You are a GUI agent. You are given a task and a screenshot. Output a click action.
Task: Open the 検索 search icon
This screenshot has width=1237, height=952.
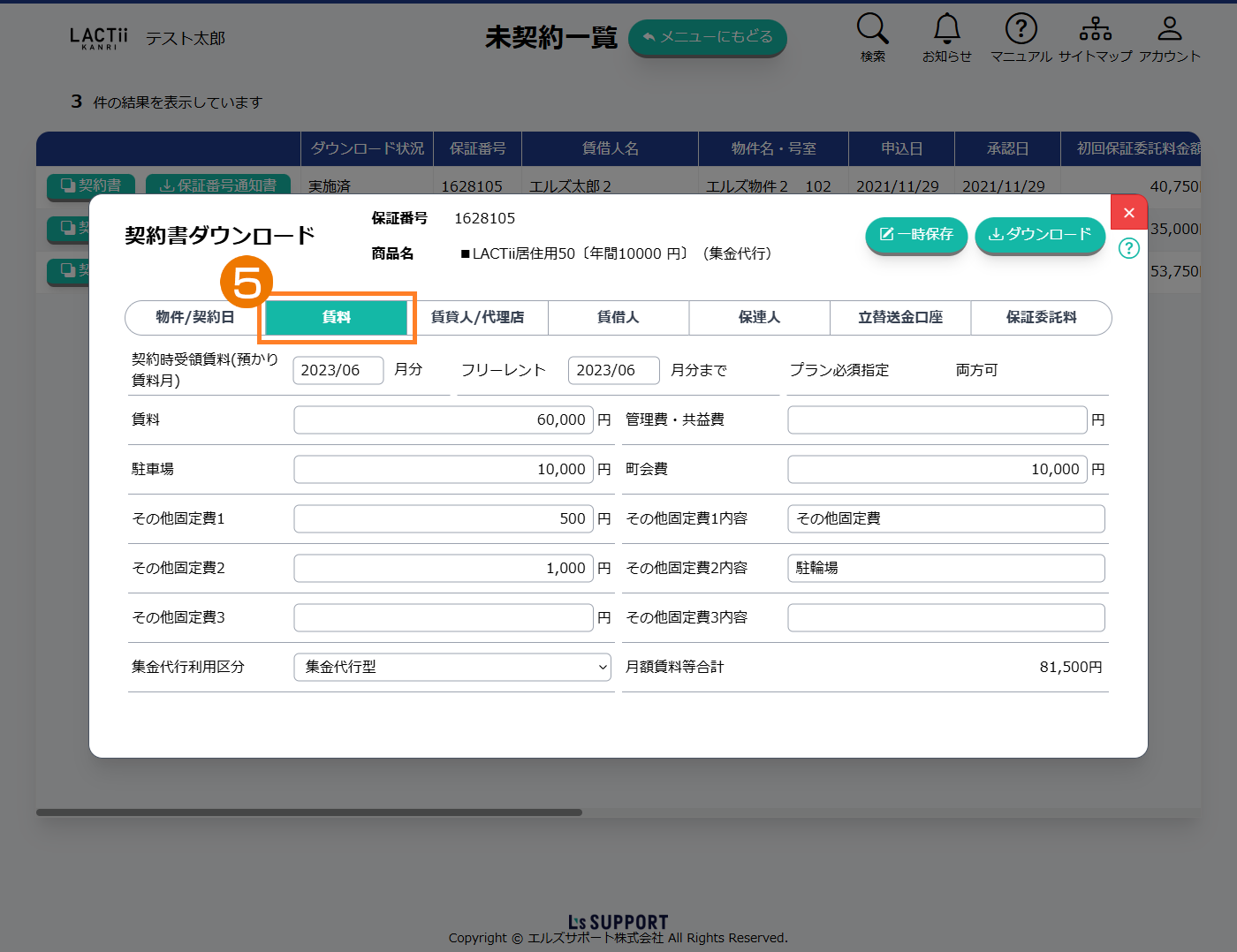click(872, 37)
